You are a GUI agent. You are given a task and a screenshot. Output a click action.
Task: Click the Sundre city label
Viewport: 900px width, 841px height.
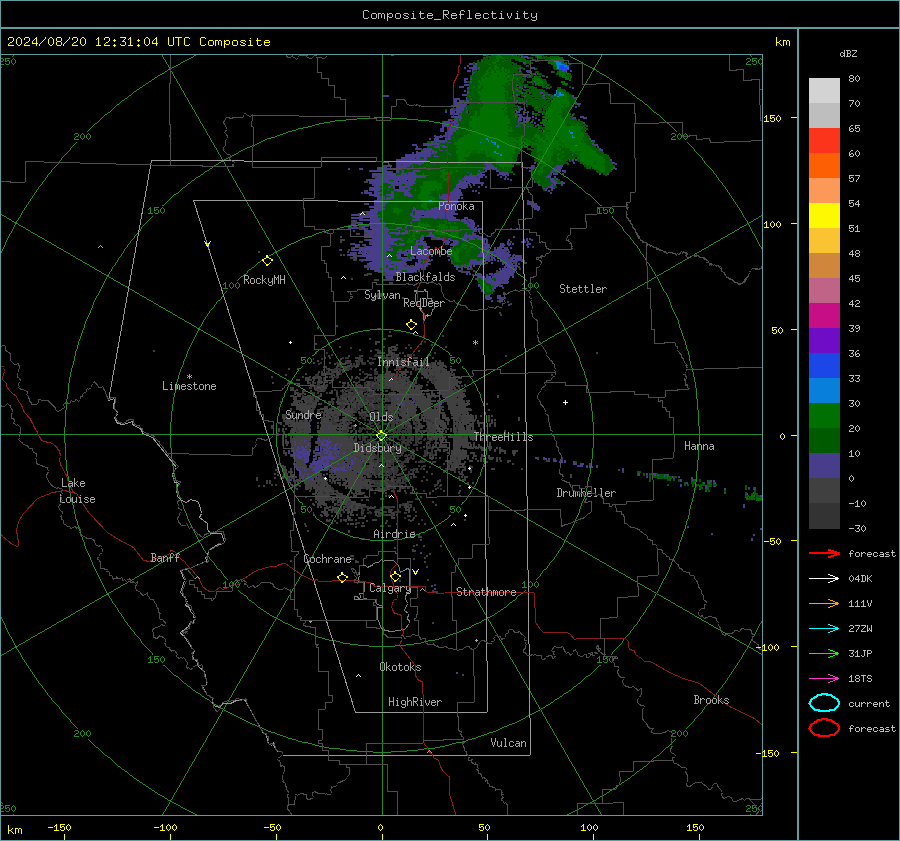(303, 415)
